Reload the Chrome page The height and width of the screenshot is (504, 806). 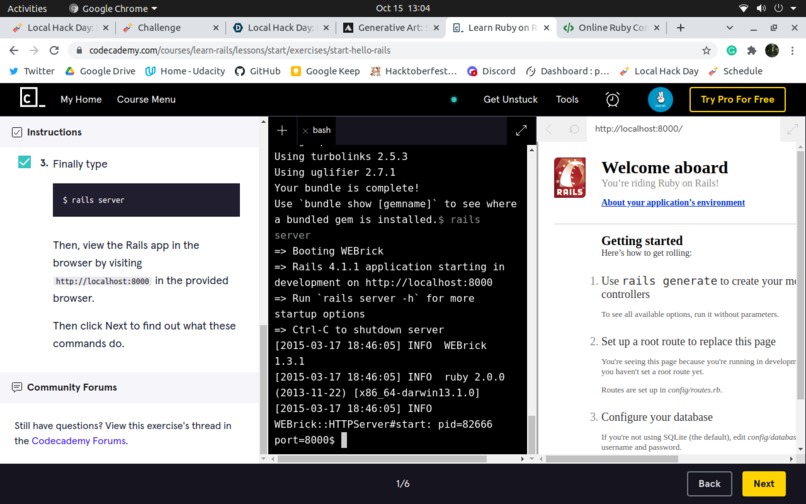(54, 50)
